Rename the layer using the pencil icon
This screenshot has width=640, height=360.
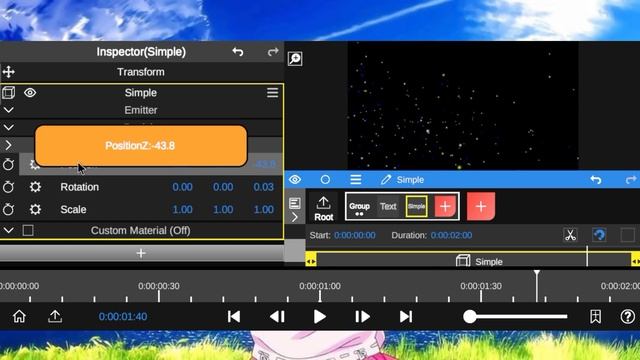[386, 180]
